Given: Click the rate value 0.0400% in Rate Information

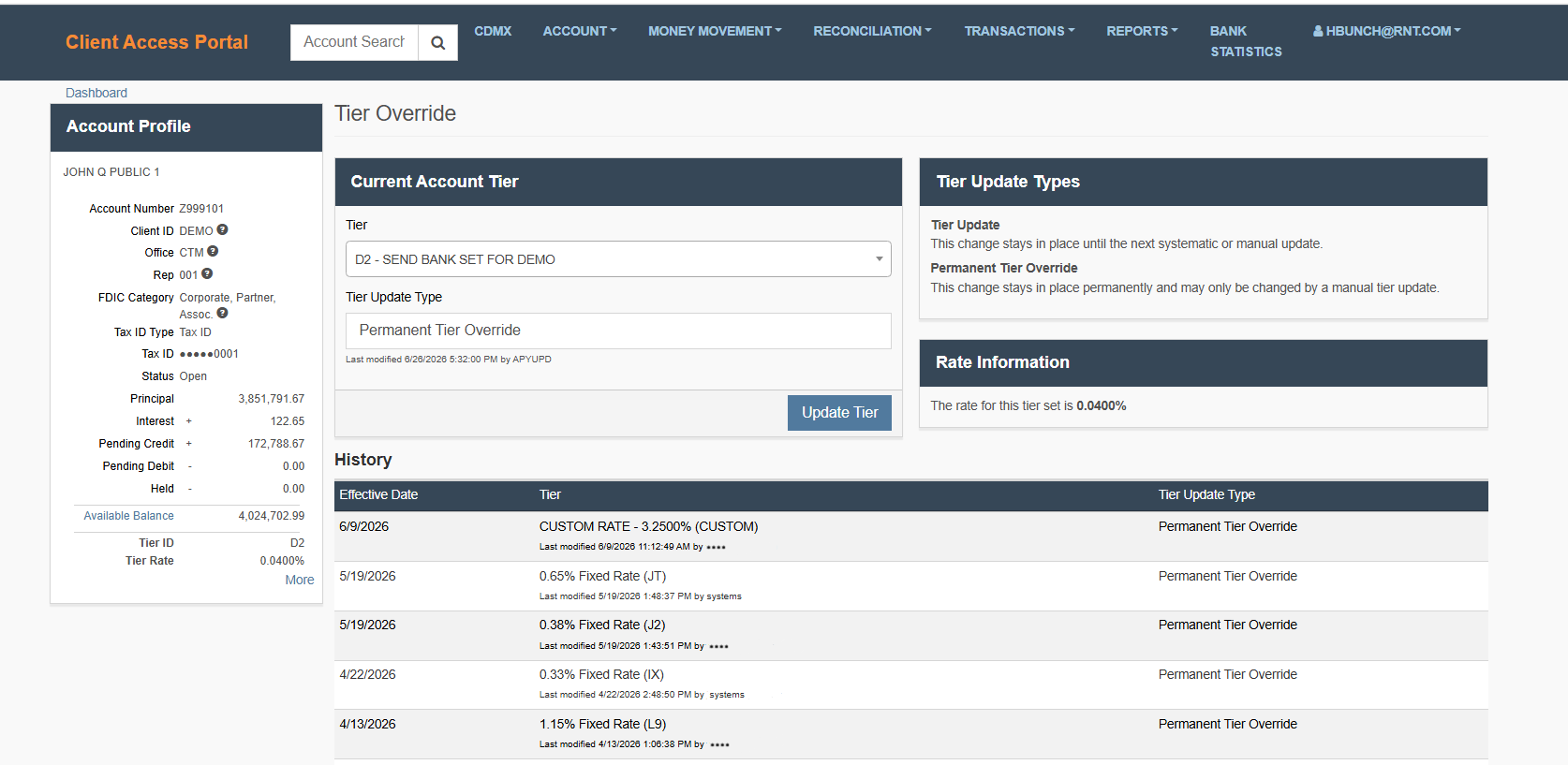Looking at the screenshot, I should pos(1102,405).
